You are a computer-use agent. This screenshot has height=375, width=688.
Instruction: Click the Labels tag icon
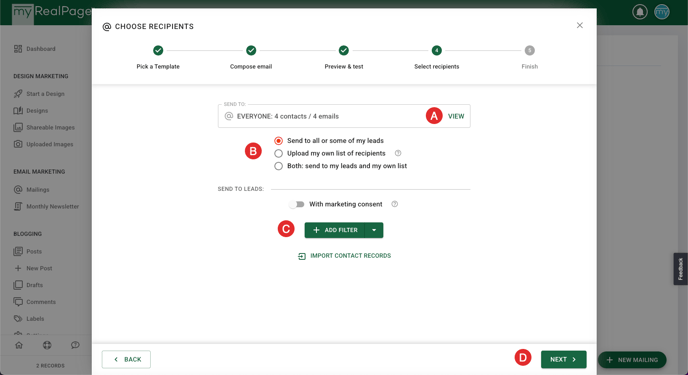18,318
